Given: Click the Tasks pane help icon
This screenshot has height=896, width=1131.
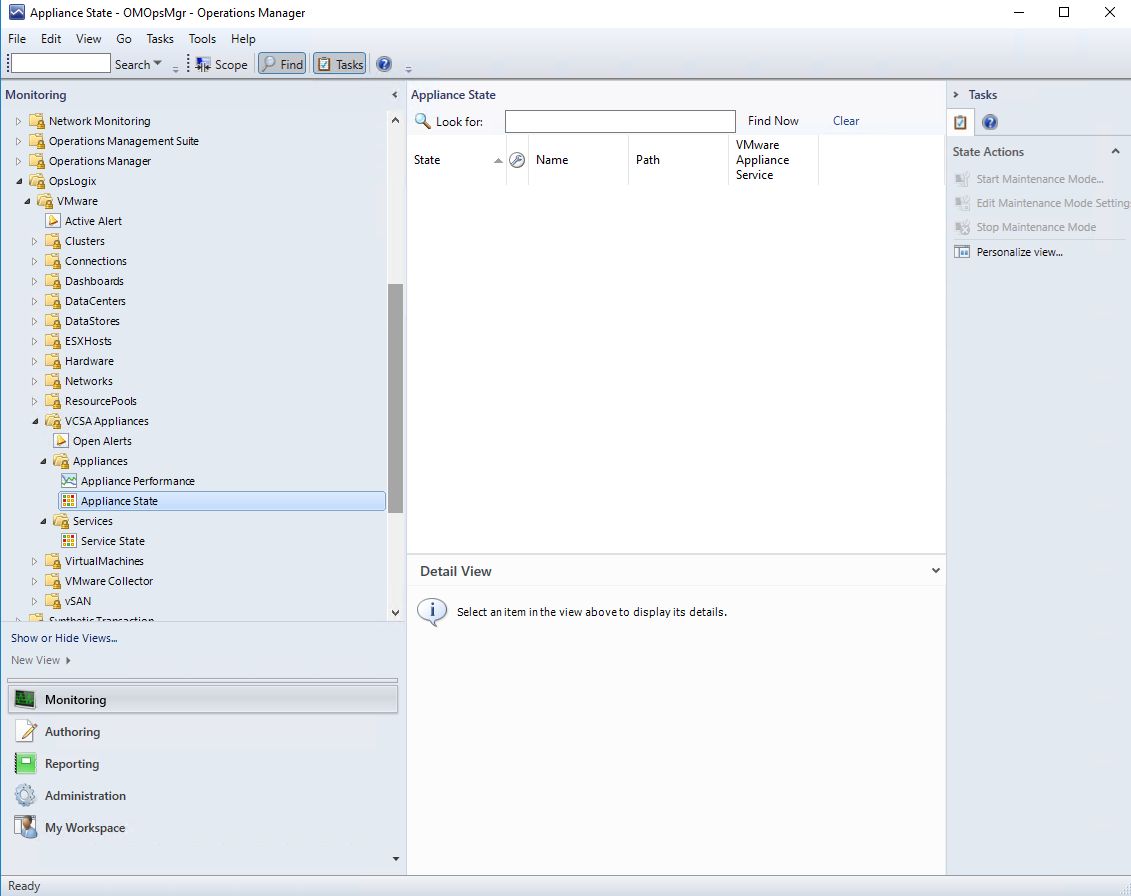Looking at the screenshot, I should [990, 122].
